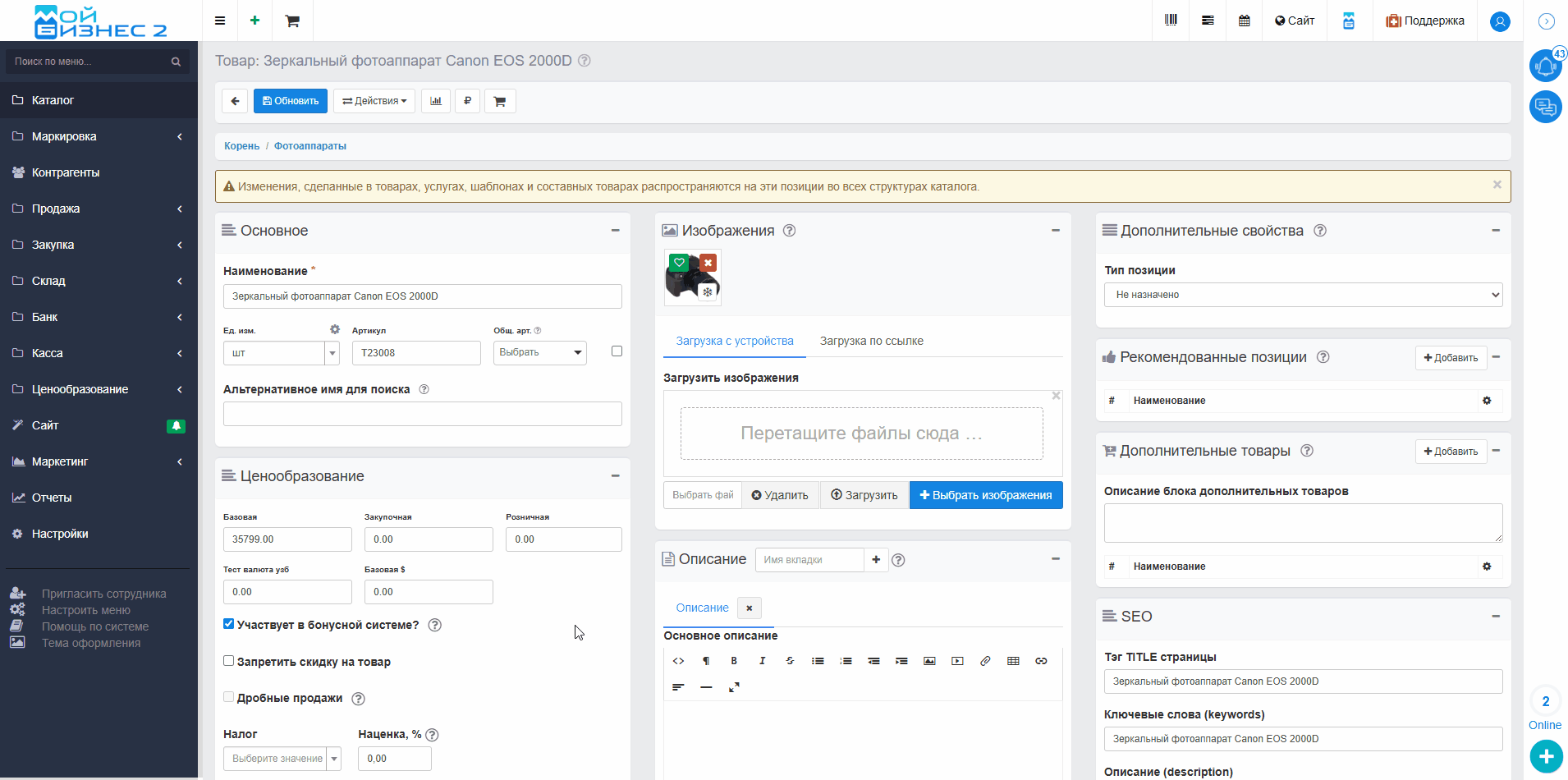Click Добавить in Рекомендованные позиции
Screen dimensions: 1568x780
(1451, 358)
